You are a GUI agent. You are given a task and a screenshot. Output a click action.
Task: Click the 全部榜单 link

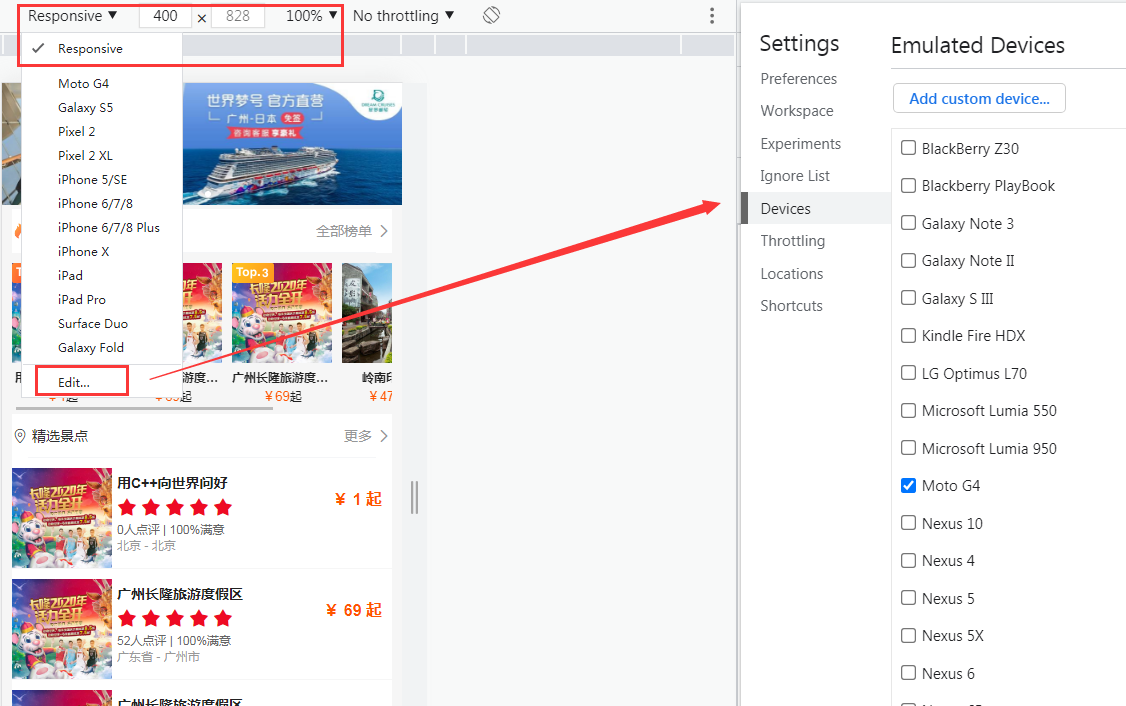[344, 231]
